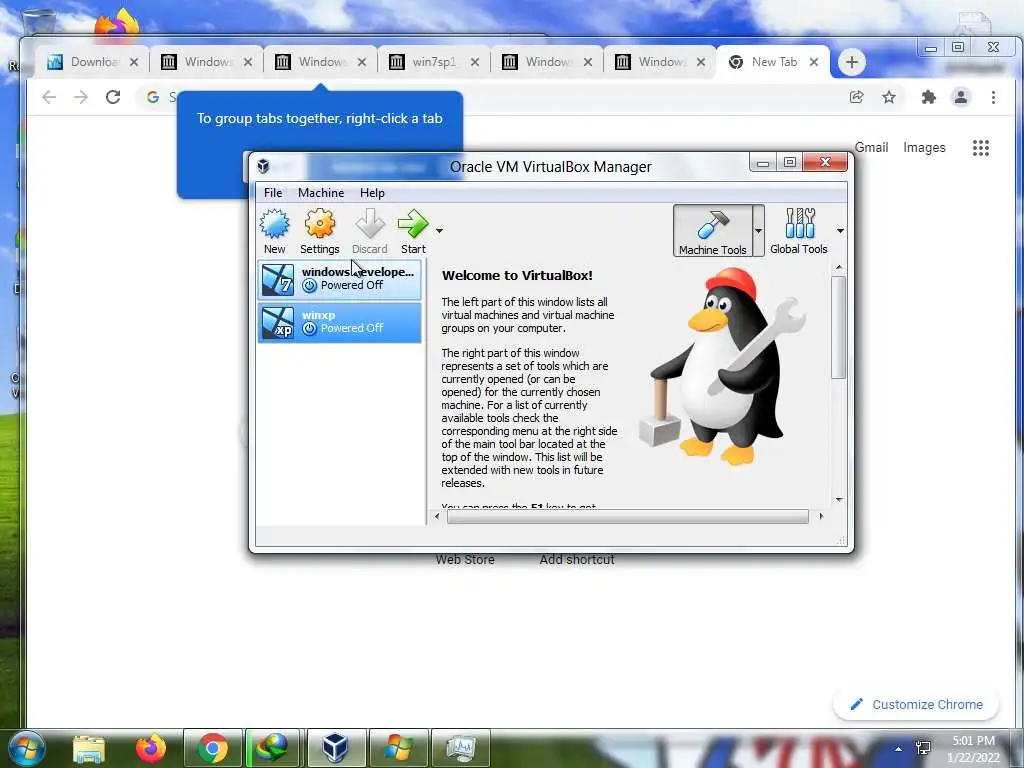
Task: Click the horizontal scrollbar in welcome pane
Action: [628, 517]
